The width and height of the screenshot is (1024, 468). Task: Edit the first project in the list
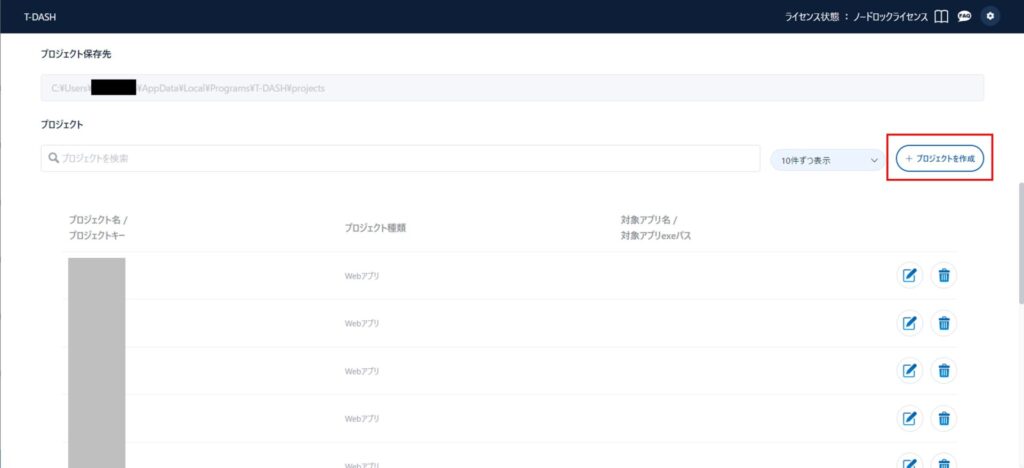coord(910,275)
